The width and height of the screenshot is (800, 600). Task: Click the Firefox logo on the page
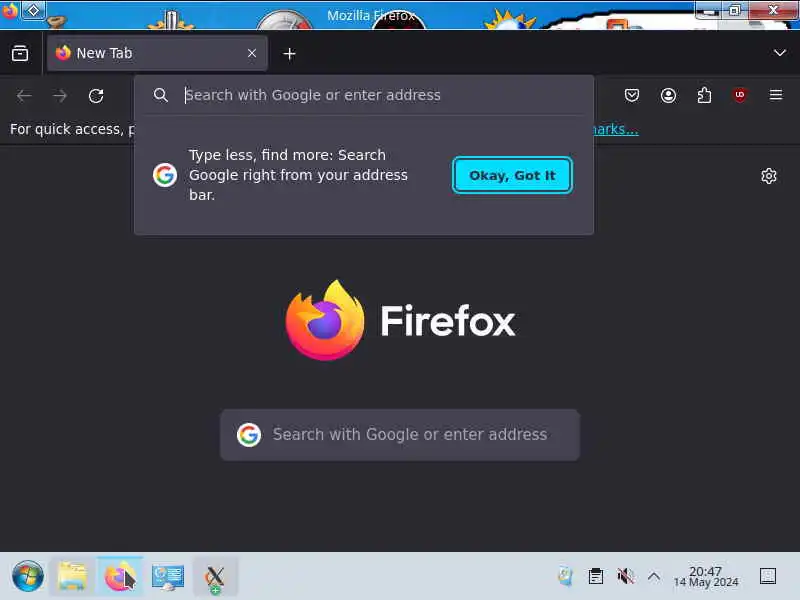(x=324, y=320)
